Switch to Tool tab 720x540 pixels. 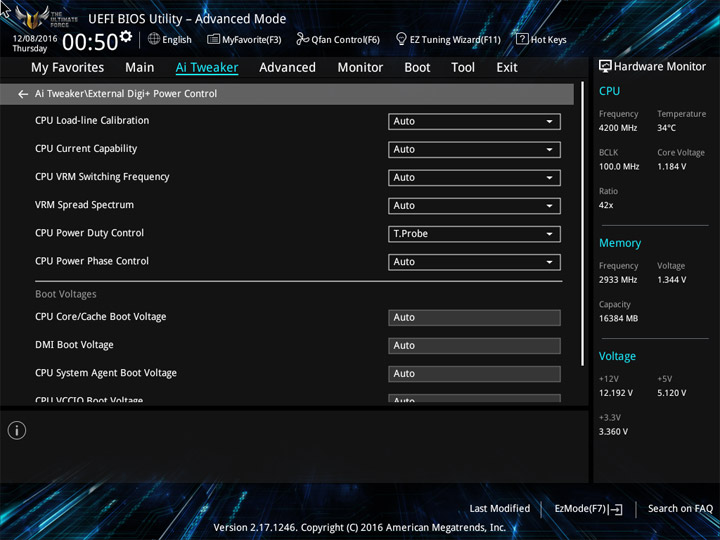point(463,68)
